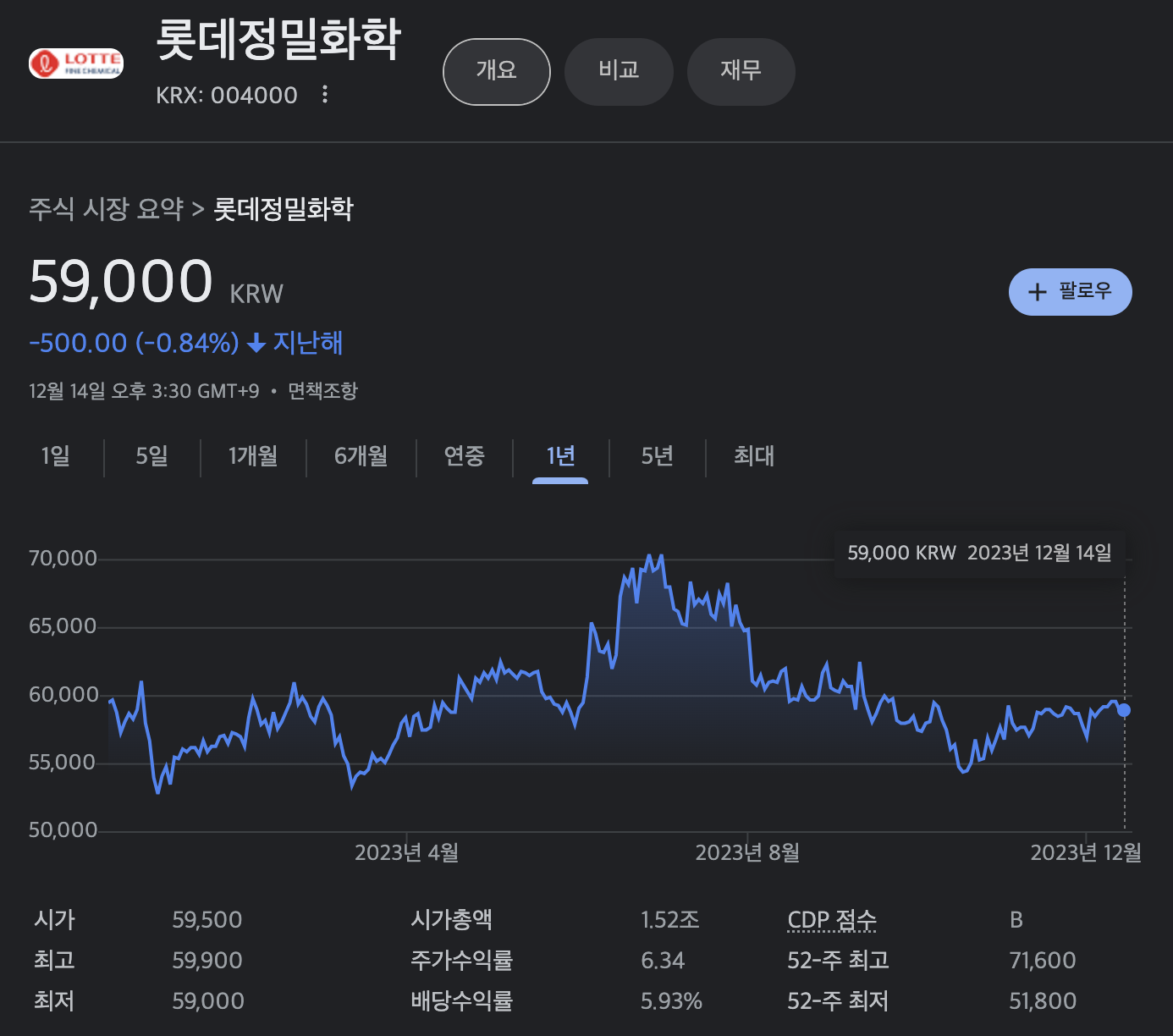Click the 시가총액 value 1.52조

pos(670,920)
